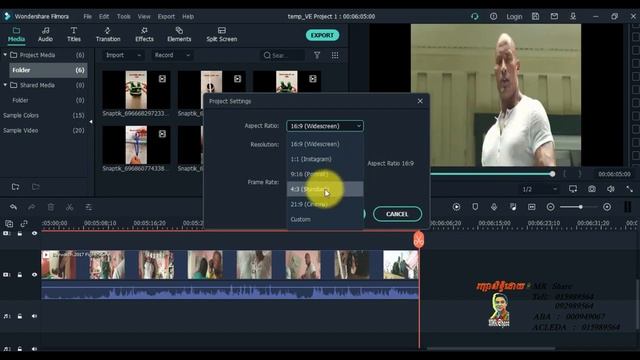Close the Project Settings dialog
This screenshot has width=640, height=360.
(420, 101)
